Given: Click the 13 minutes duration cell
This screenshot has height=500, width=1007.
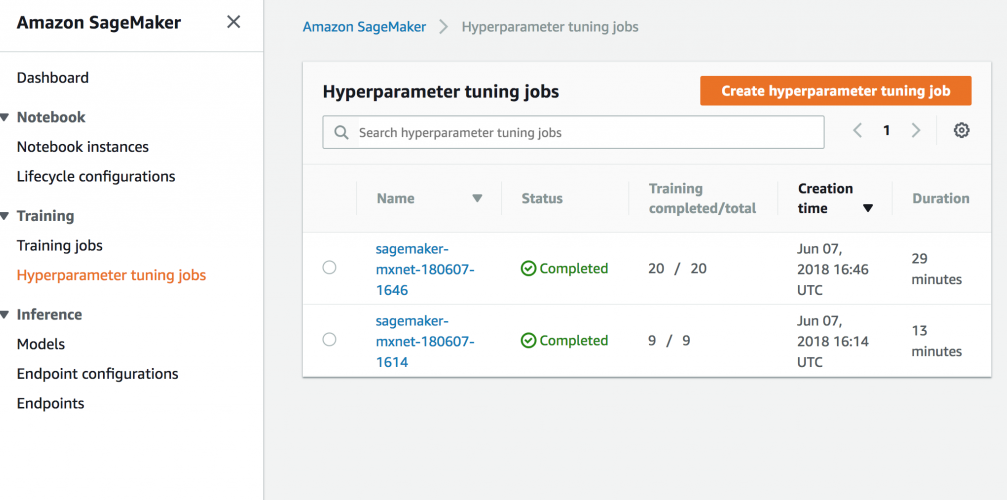Looking at the screenshot, I should click(x=937, y=341).
